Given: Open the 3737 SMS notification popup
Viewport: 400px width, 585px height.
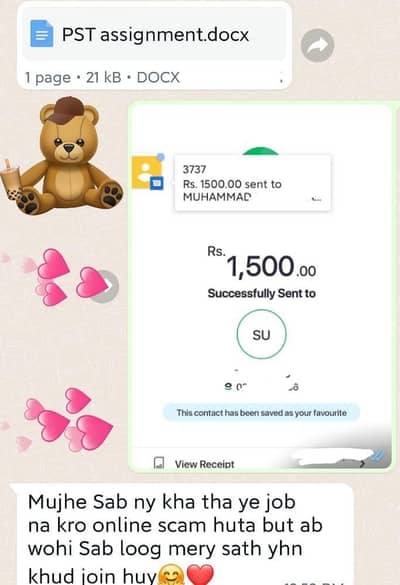Looking at the screenshot, I should click(x=253, y=183).
